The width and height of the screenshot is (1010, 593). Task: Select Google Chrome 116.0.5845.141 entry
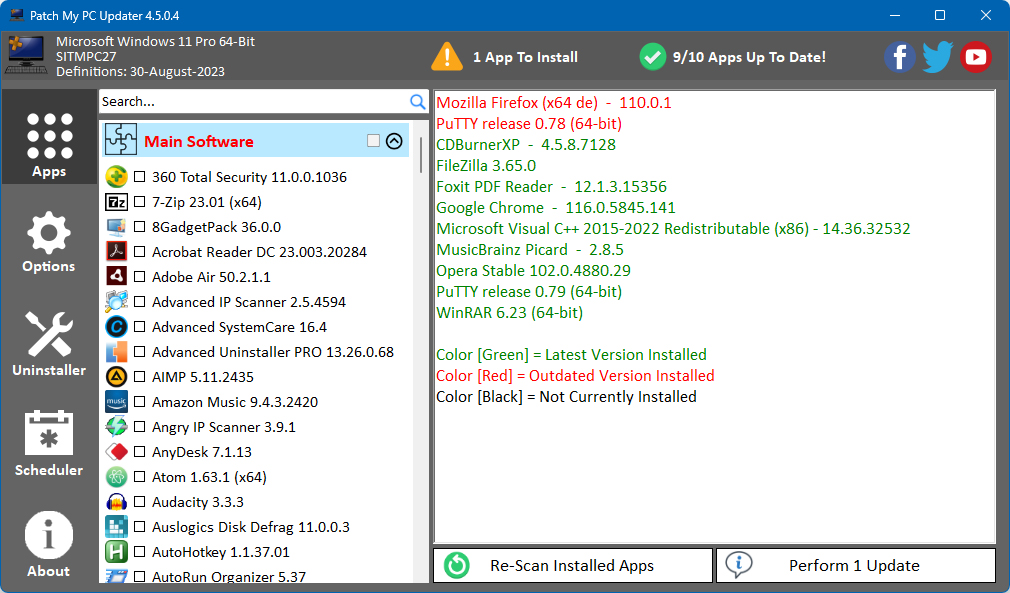click(556, 208)
